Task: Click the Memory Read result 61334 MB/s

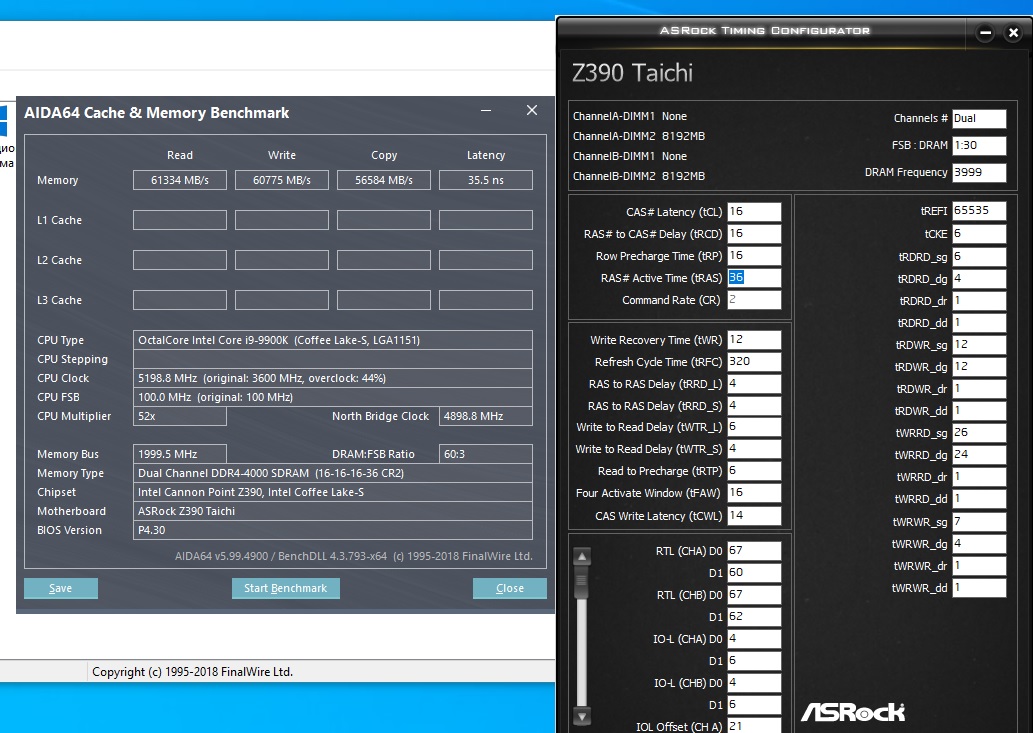Action: pos(180,180)
